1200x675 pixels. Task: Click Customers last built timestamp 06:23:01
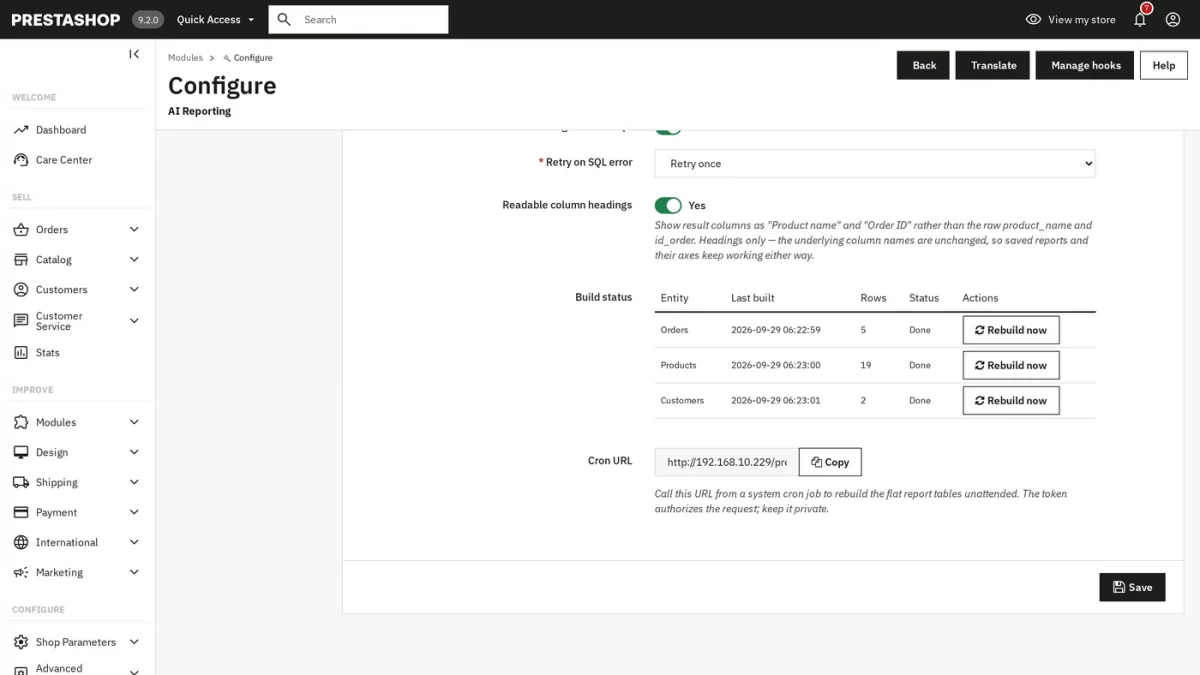point(775,400)
